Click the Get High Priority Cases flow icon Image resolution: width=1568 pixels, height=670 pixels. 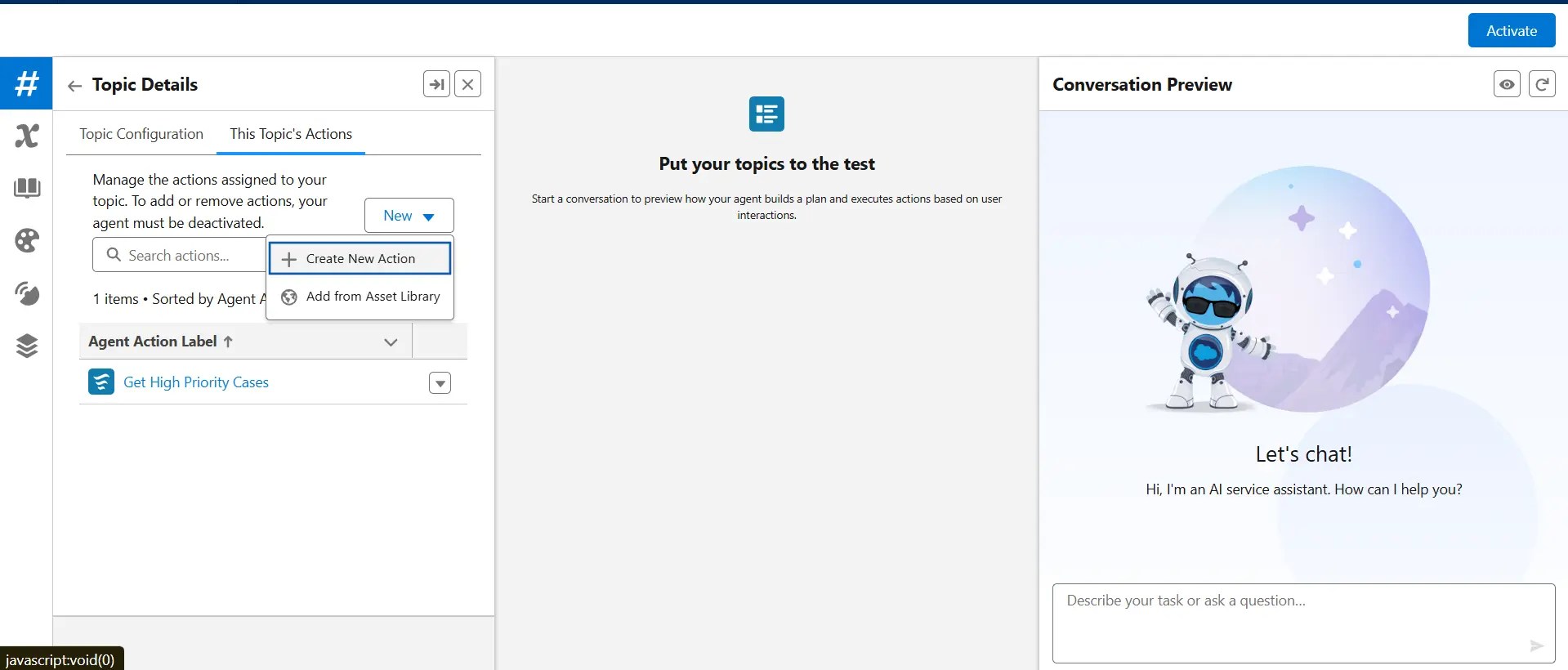coord(101,382)
